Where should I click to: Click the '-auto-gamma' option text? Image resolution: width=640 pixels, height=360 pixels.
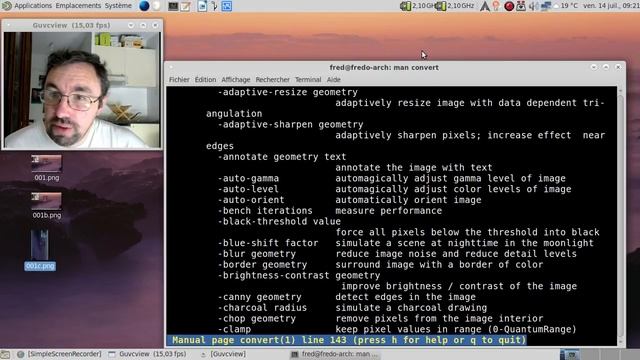(x=248, y=178)
